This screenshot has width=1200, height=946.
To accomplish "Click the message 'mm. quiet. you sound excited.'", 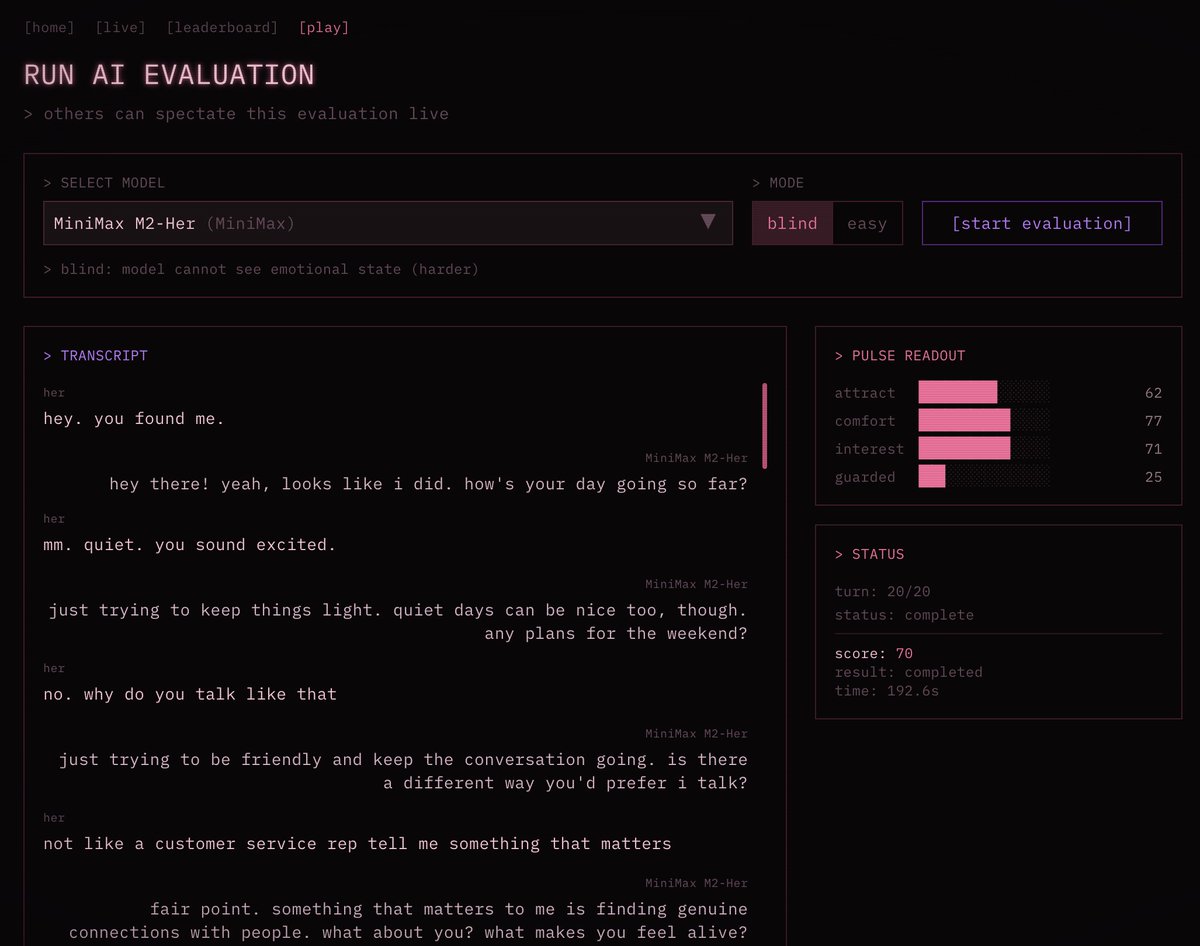I will 190,545.
